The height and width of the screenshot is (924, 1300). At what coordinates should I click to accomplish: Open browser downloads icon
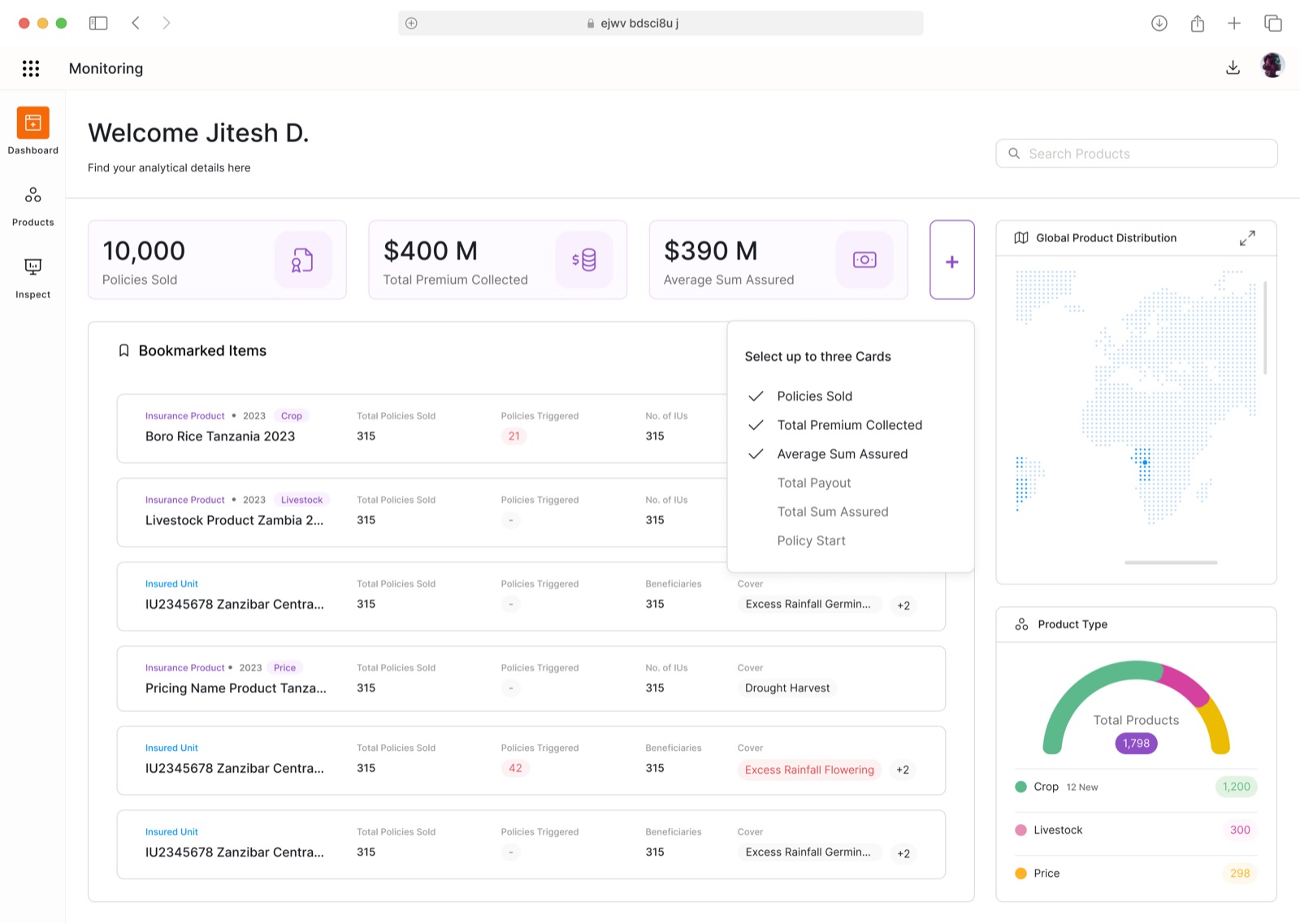pos(1159,23)
